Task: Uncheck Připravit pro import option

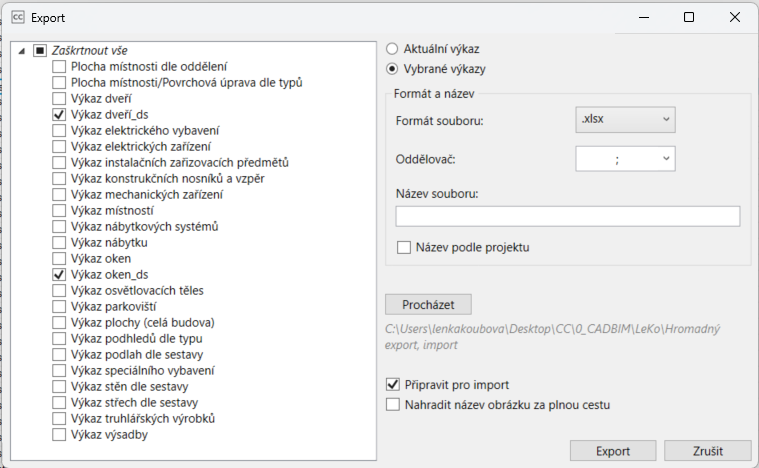Action: 392,385
